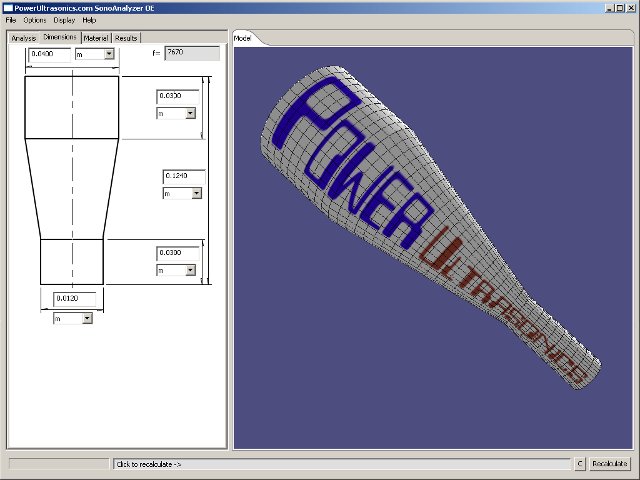Click the C button beside Recalculate
The image size is (640, 480).
tap(580, 464)
